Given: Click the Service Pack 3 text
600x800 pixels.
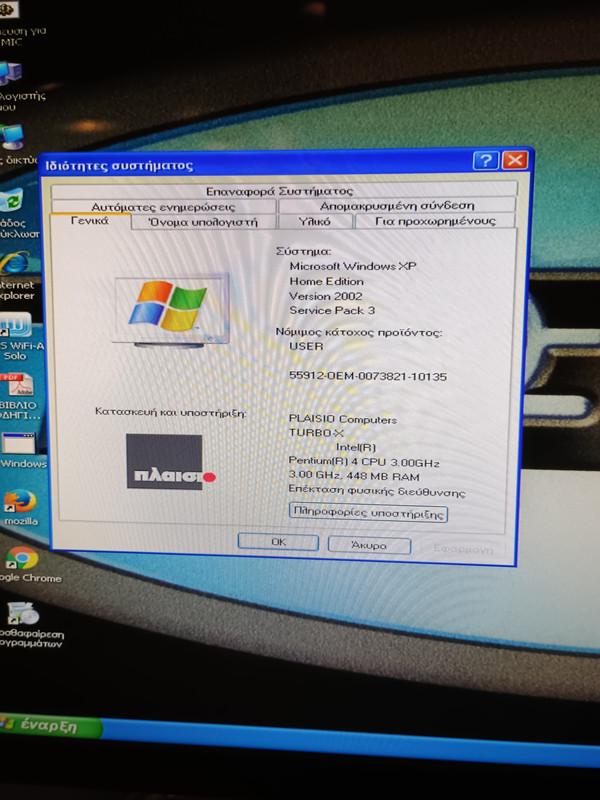Looking at the screenshot, I should tap(332, 310).
